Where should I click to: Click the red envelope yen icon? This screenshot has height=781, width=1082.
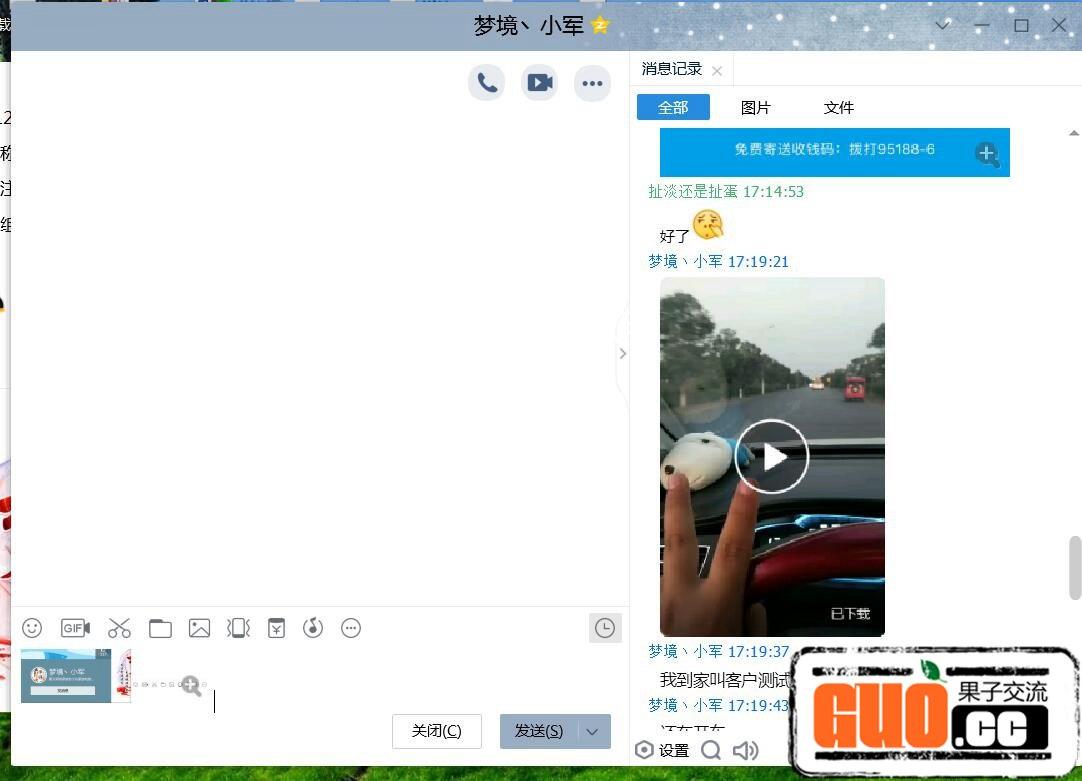click(277, 628)
